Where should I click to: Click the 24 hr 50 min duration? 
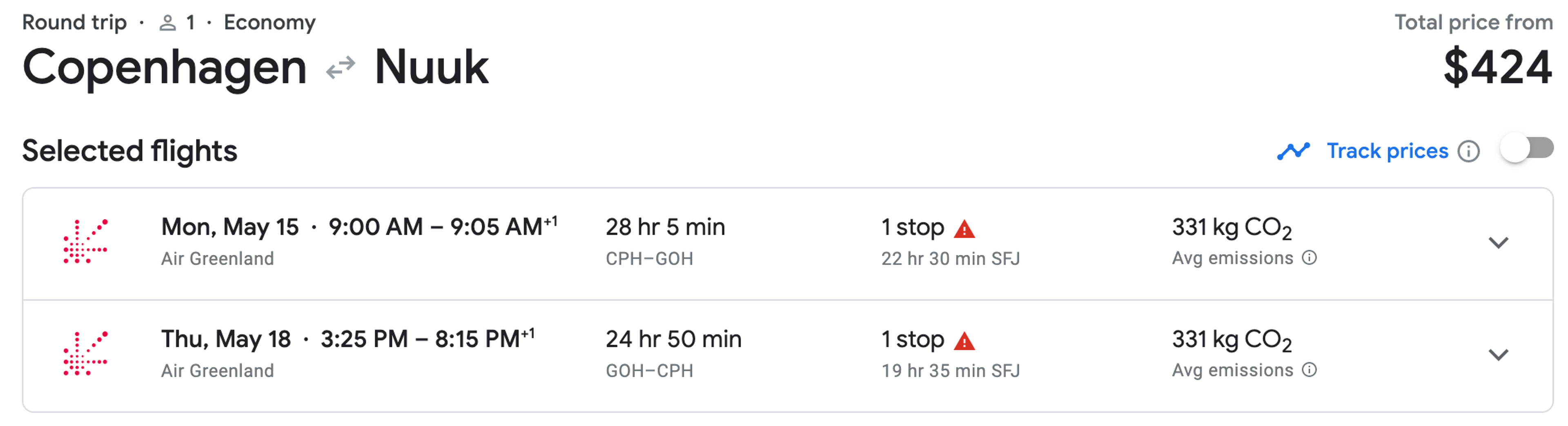click(673, 339)
